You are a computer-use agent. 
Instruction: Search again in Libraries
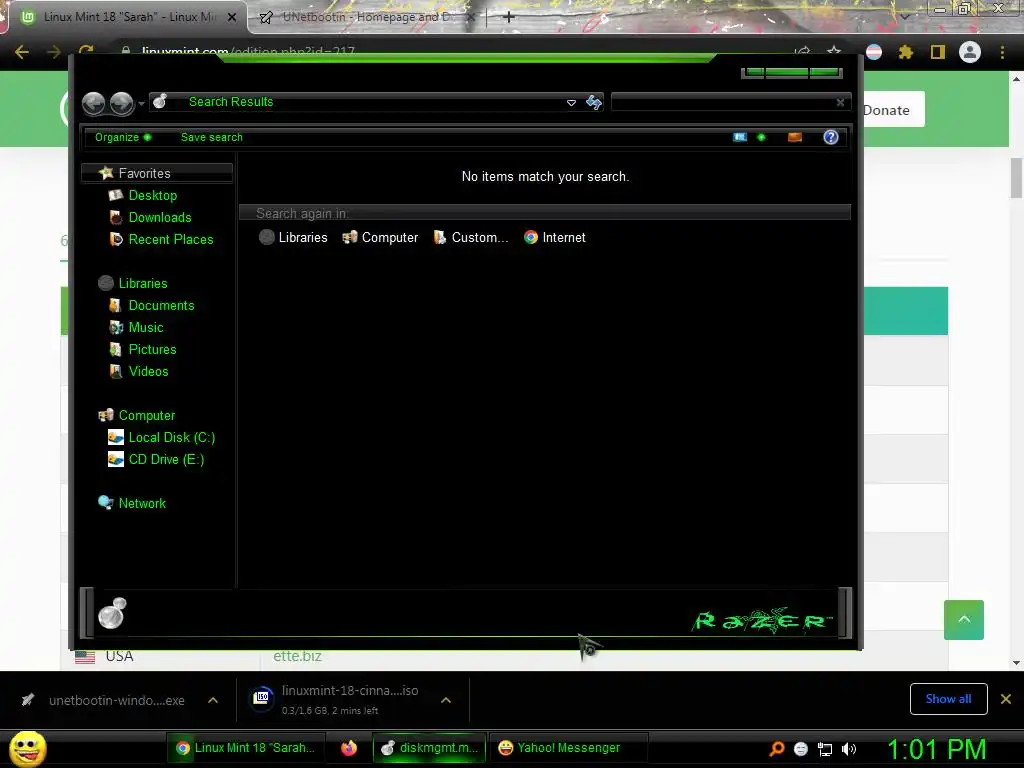pyautogui.click(x=293, y=238)
